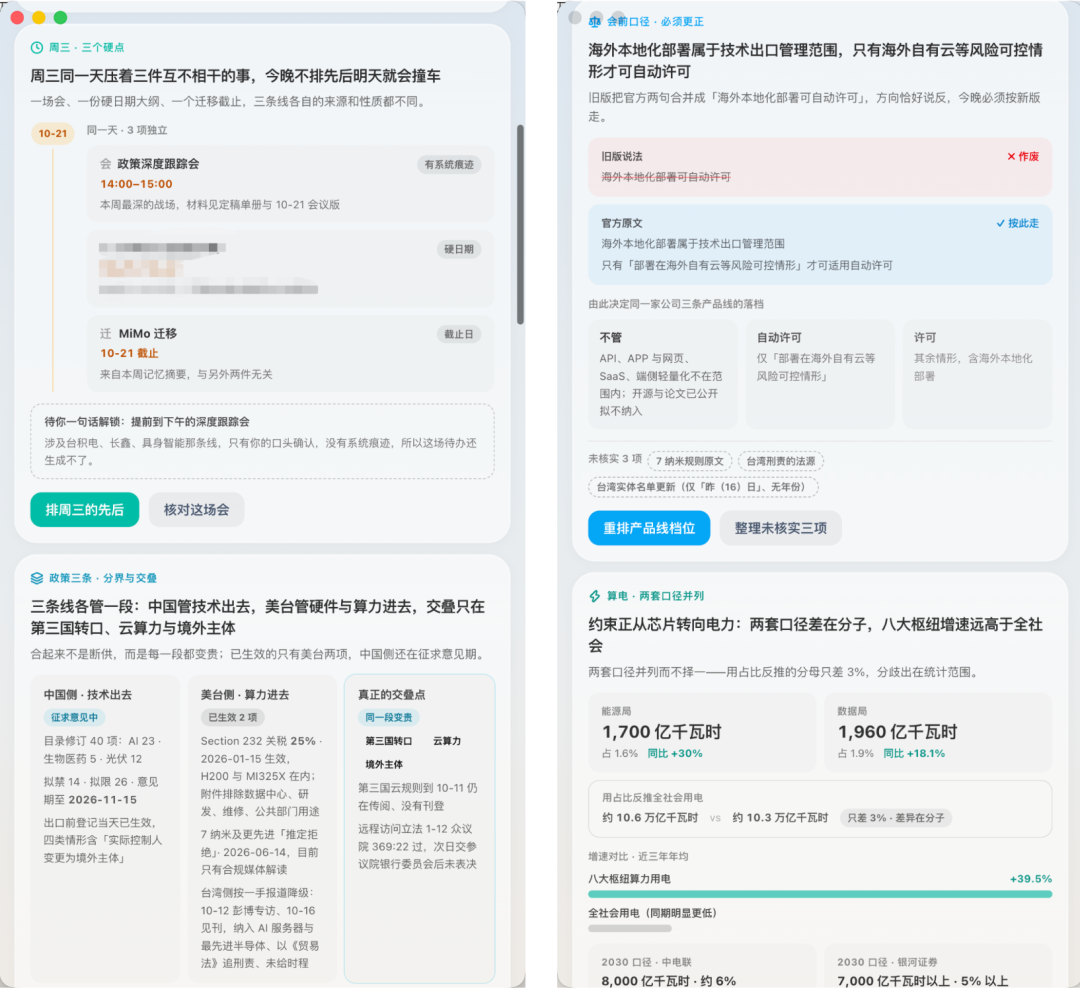The image size is (1080, 989).
Task: Open the 中国侧 · 技术出去 column
Action: 105,829
